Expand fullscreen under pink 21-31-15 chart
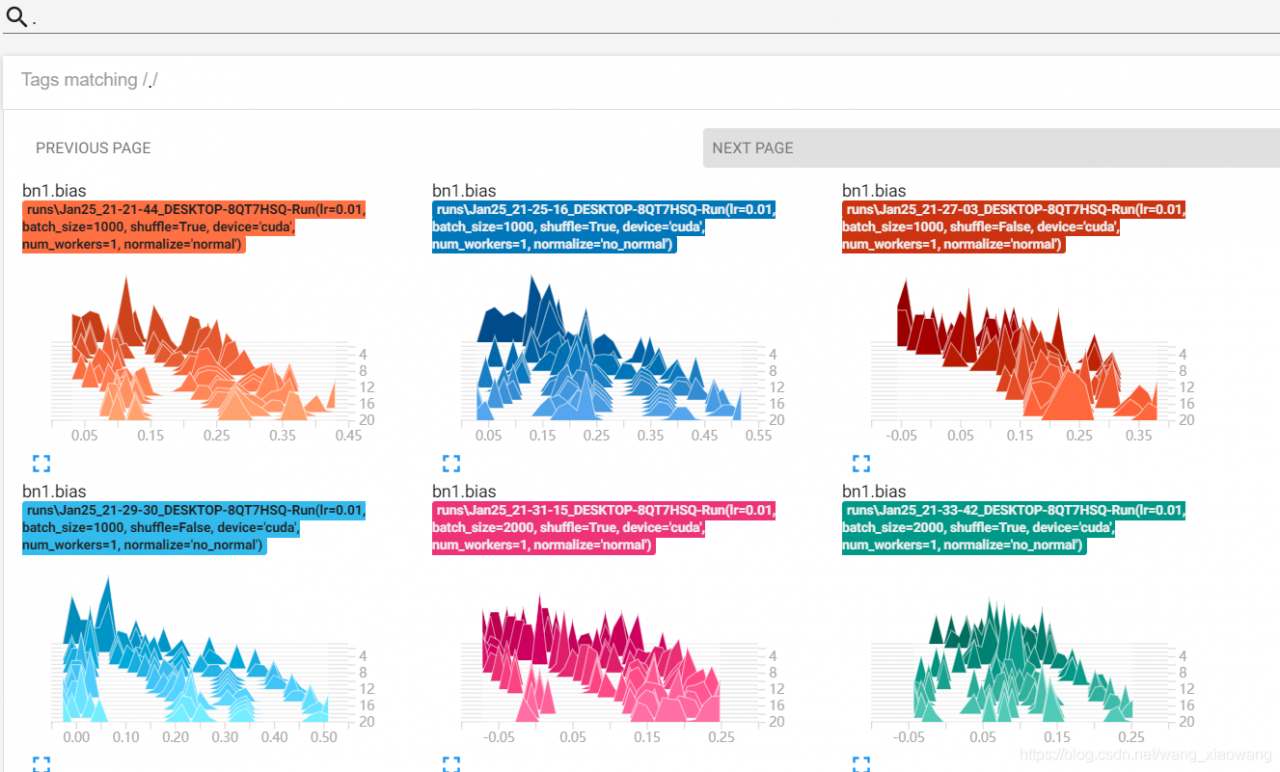The width and height of the screenshot is (1280, 772). 451,763
